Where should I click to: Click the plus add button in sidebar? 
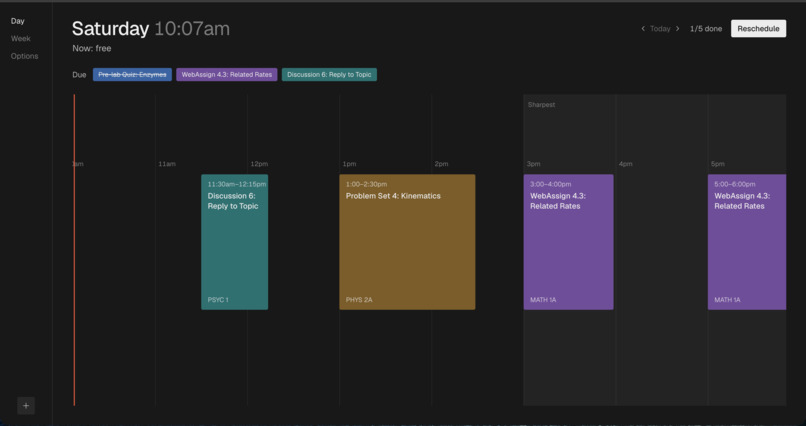coord(26,405)
